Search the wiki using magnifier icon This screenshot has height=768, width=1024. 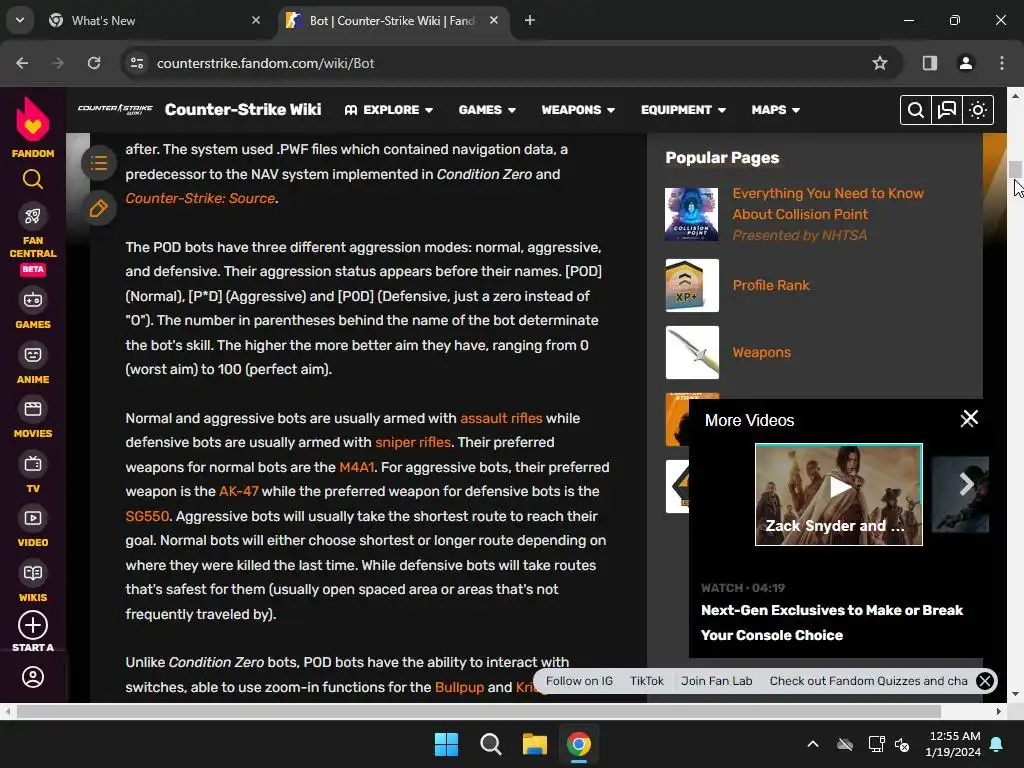[x=916, y=110]
